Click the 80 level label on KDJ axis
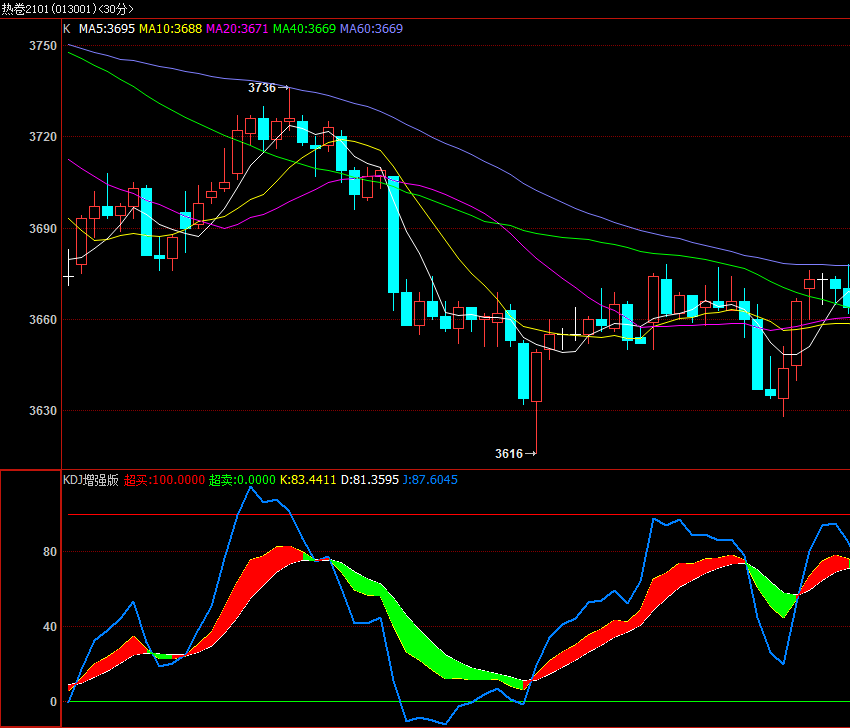850x728 pixels. pyautogui.click(x=50, y=552)
